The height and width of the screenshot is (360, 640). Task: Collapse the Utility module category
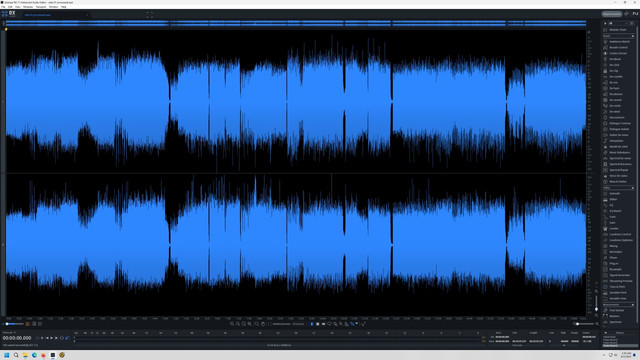click(633, 188)
